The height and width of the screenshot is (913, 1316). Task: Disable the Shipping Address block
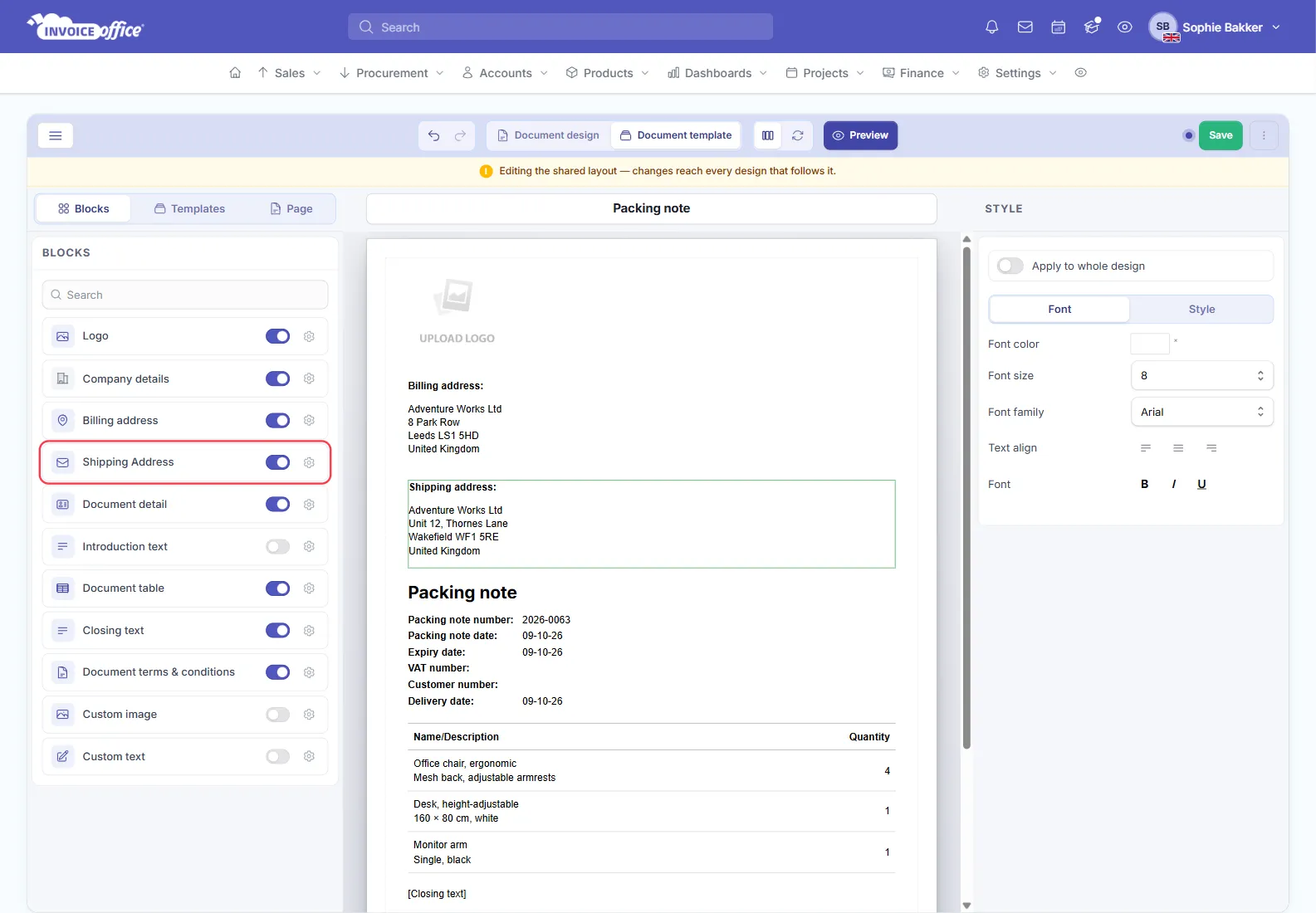click(x=277, y=462)
